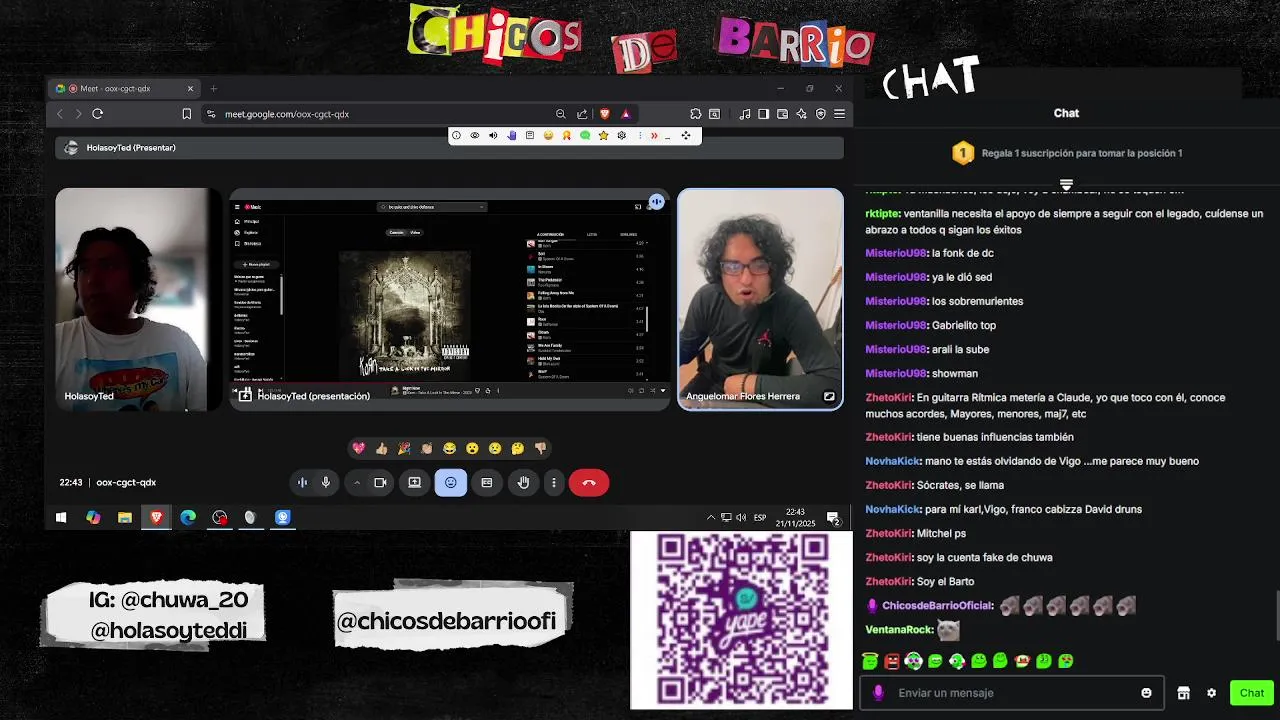This screenshot has height=720, width=1280.
Task: Open the chat shop storefront icon
Action: click(x=1183, y=693)
